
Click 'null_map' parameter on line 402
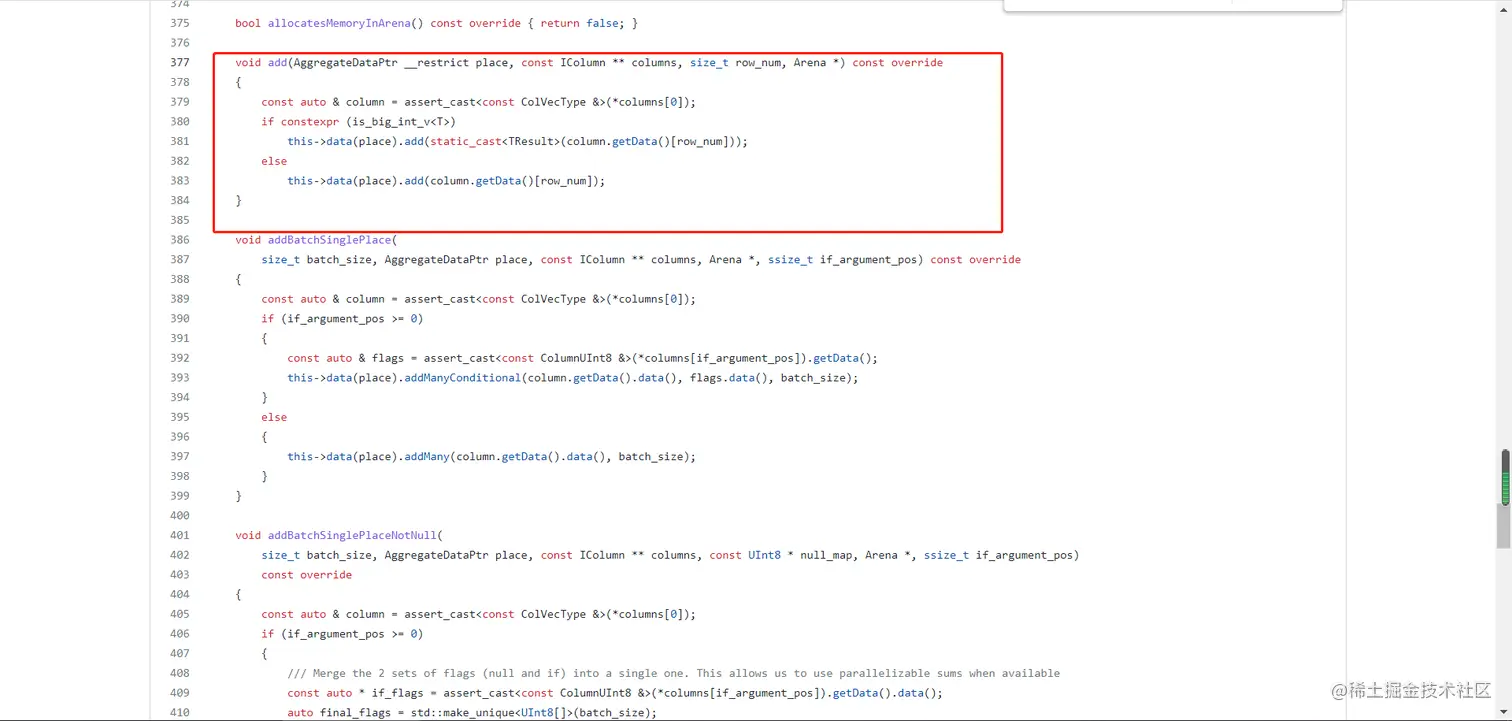[826, 555]
